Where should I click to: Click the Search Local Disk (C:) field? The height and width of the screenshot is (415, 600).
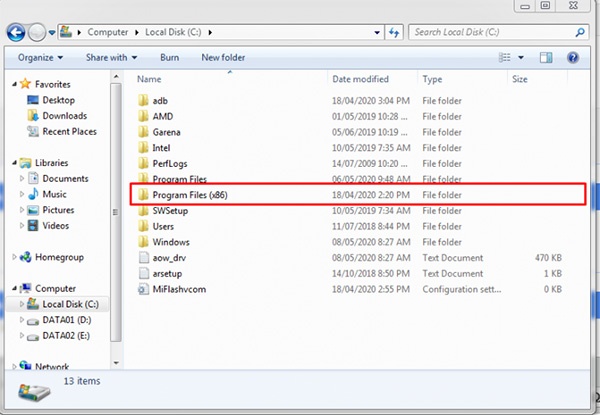point(490,32)
